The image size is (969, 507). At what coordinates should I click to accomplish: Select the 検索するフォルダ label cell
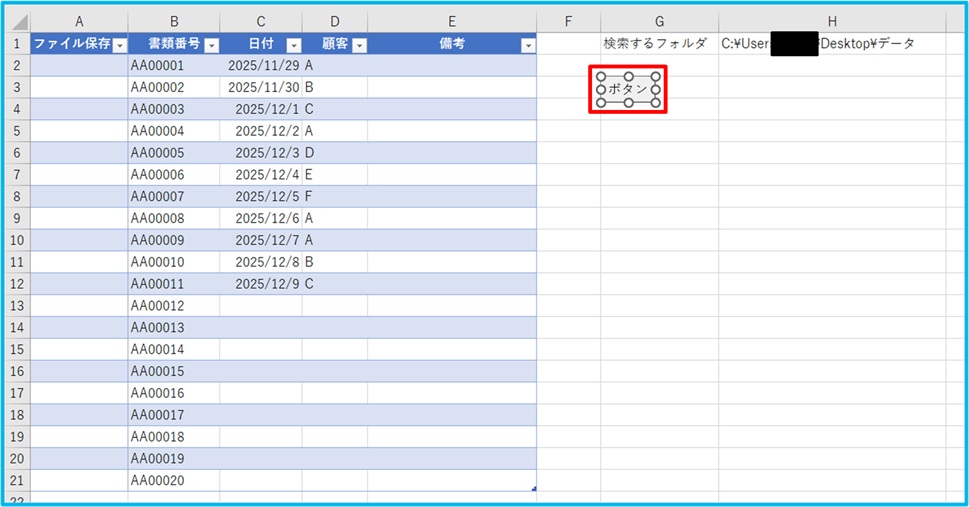tap(659, 44)
